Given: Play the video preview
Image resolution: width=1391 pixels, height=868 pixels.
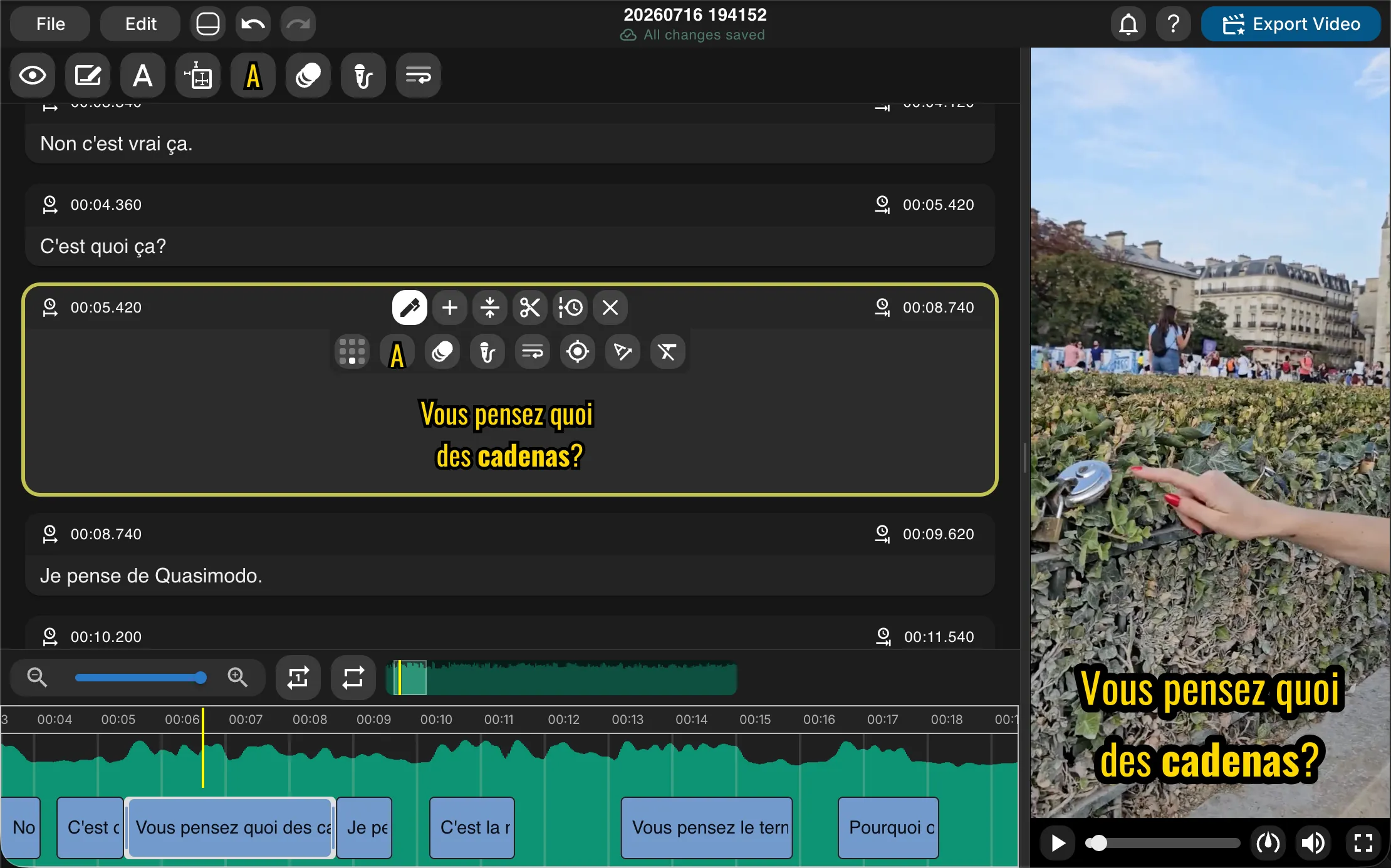Looking at the screenshot, I should tap(1058, 843).
